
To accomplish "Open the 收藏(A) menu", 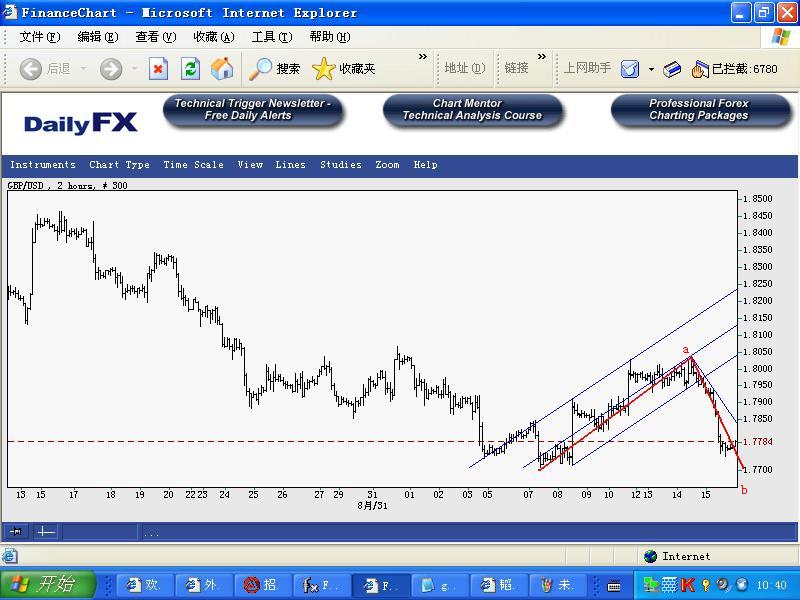I will point(214,37).
